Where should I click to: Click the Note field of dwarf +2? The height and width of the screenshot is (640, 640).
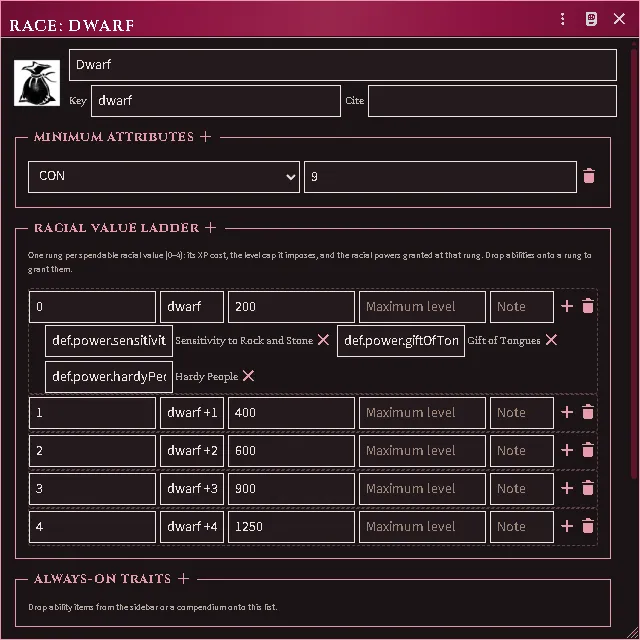(522, 451)
